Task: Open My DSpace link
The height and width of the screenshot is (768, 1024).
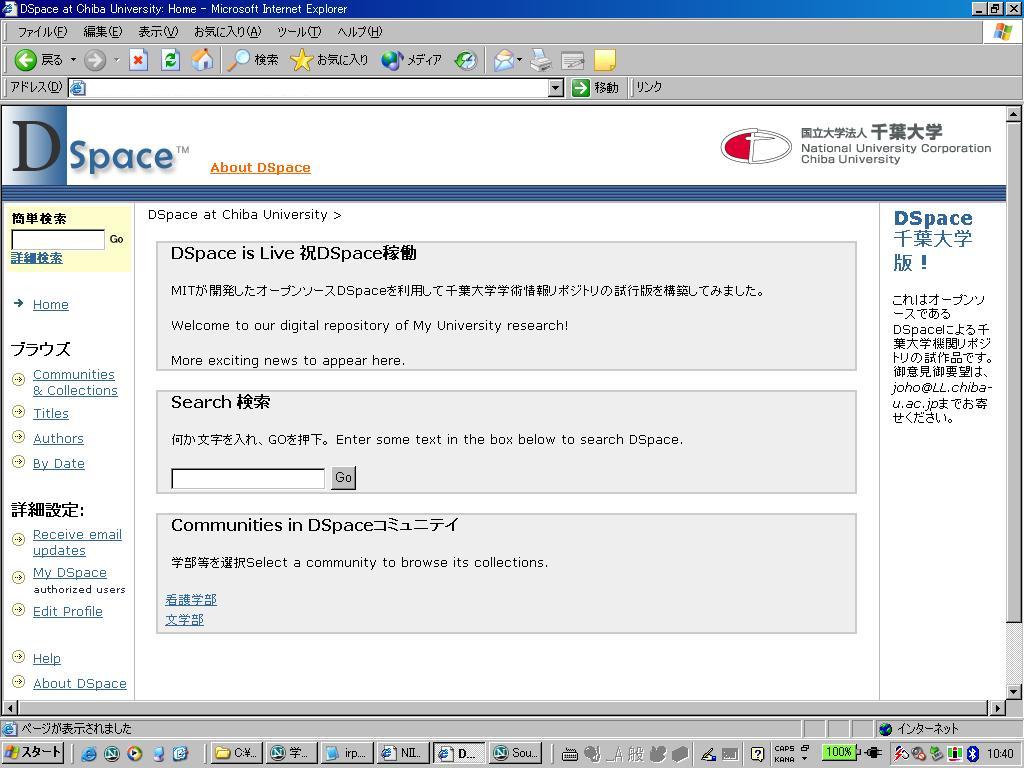Action: pos(69,572)
